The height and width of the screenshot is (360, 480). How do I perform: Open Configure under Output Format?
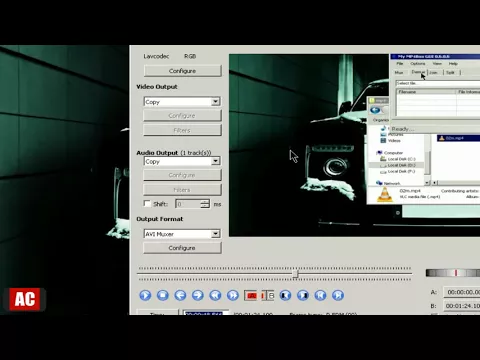tap(182, 248)
